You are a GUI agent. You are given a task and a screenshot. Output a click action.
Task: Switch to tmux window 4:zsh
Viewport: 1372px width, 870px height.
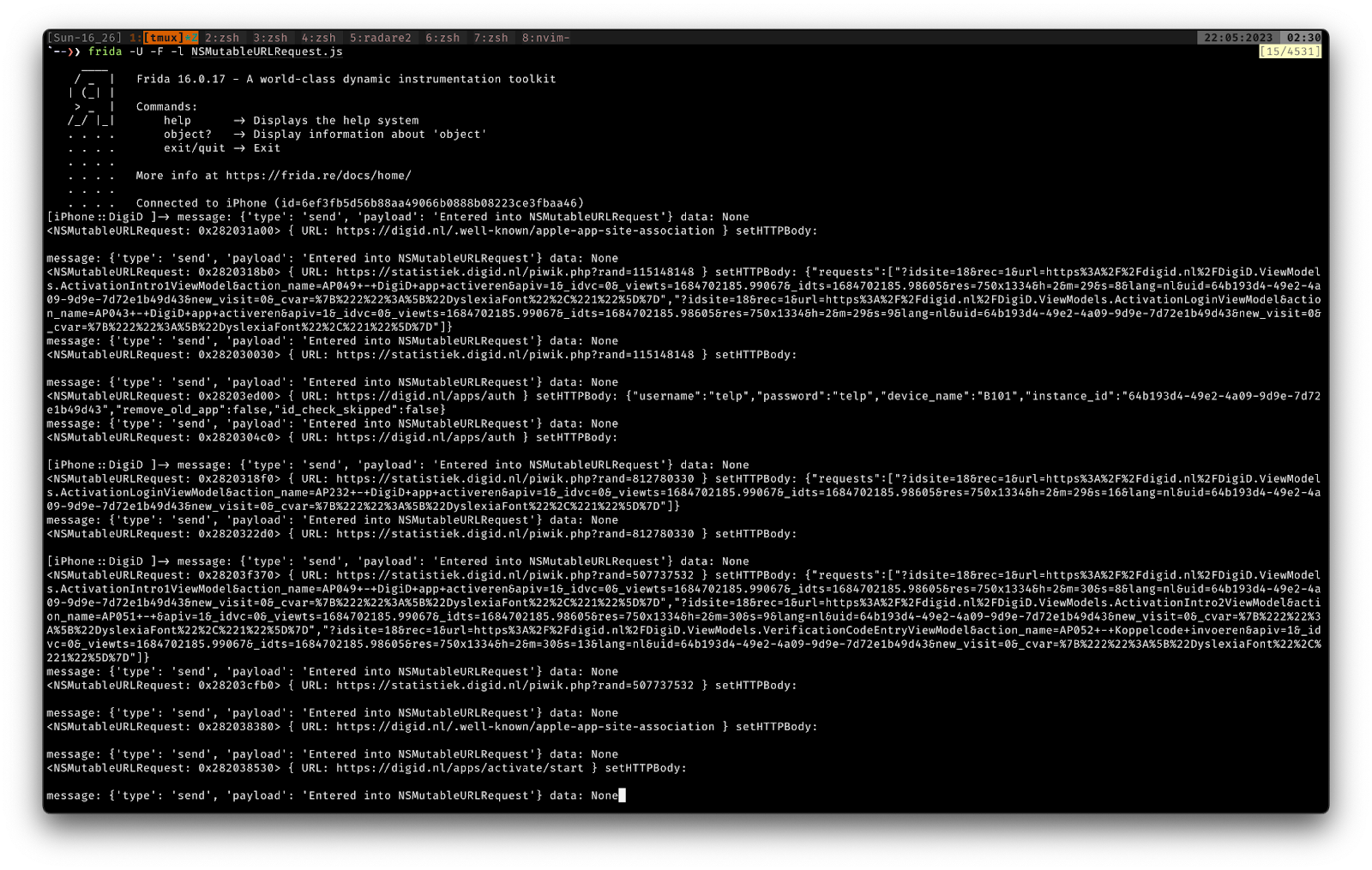point(318,38)
